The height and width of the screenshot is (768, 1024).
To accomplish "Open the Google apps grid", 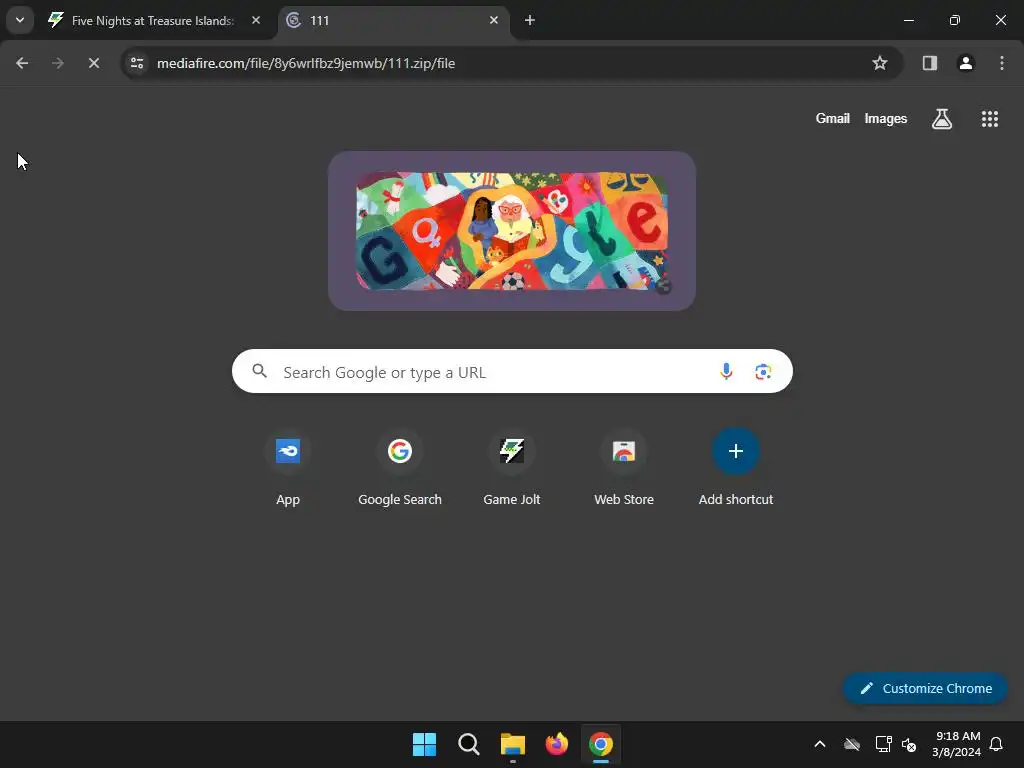I will coord(989,119).
